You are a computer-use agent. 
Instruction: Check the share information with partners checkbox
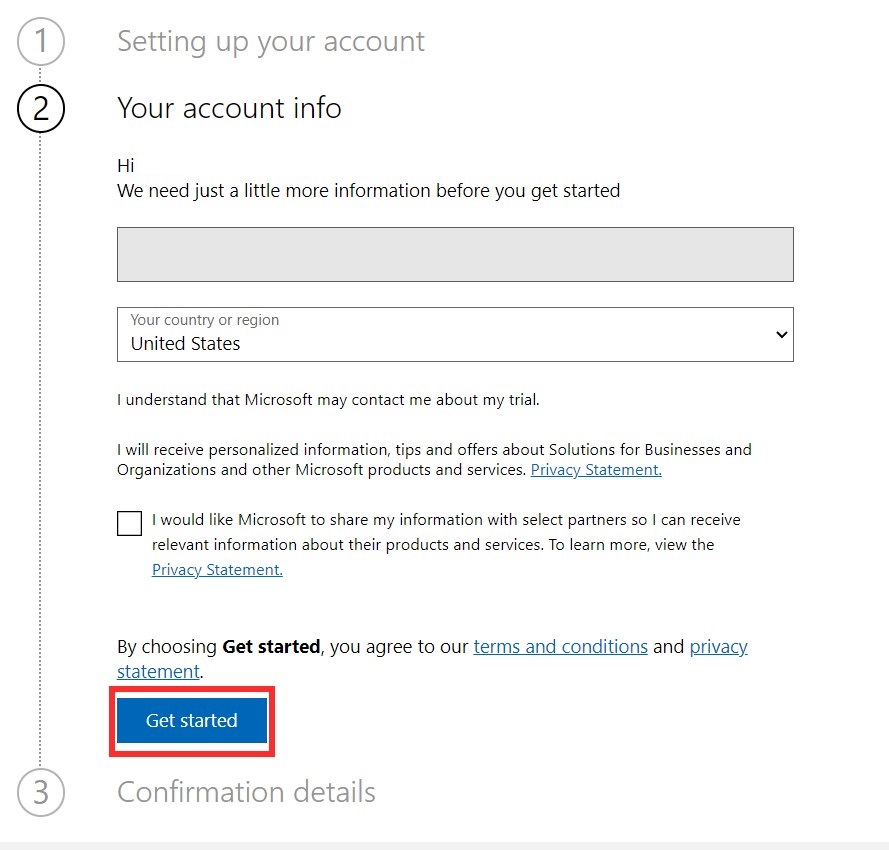point(129,523)
